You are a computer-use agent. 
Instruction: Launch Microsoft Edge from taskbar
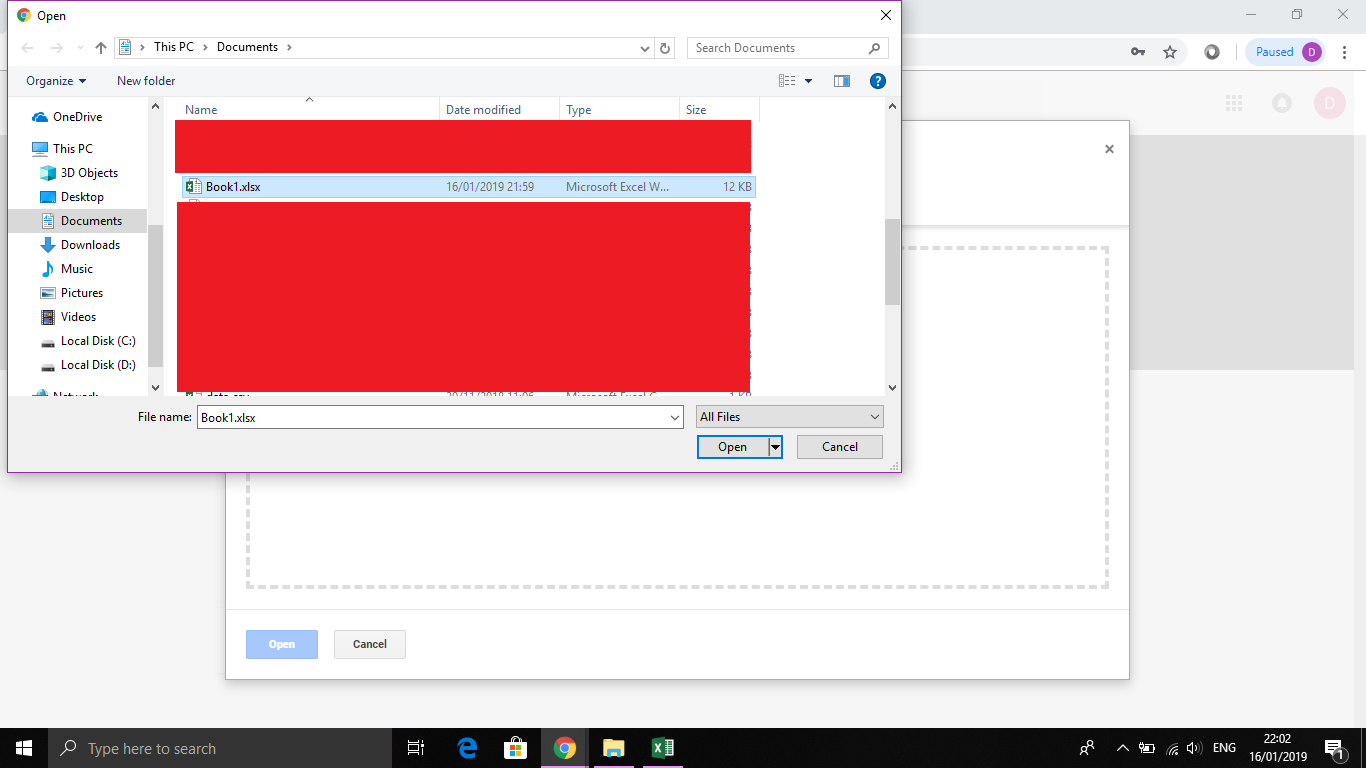click(467, 748)
